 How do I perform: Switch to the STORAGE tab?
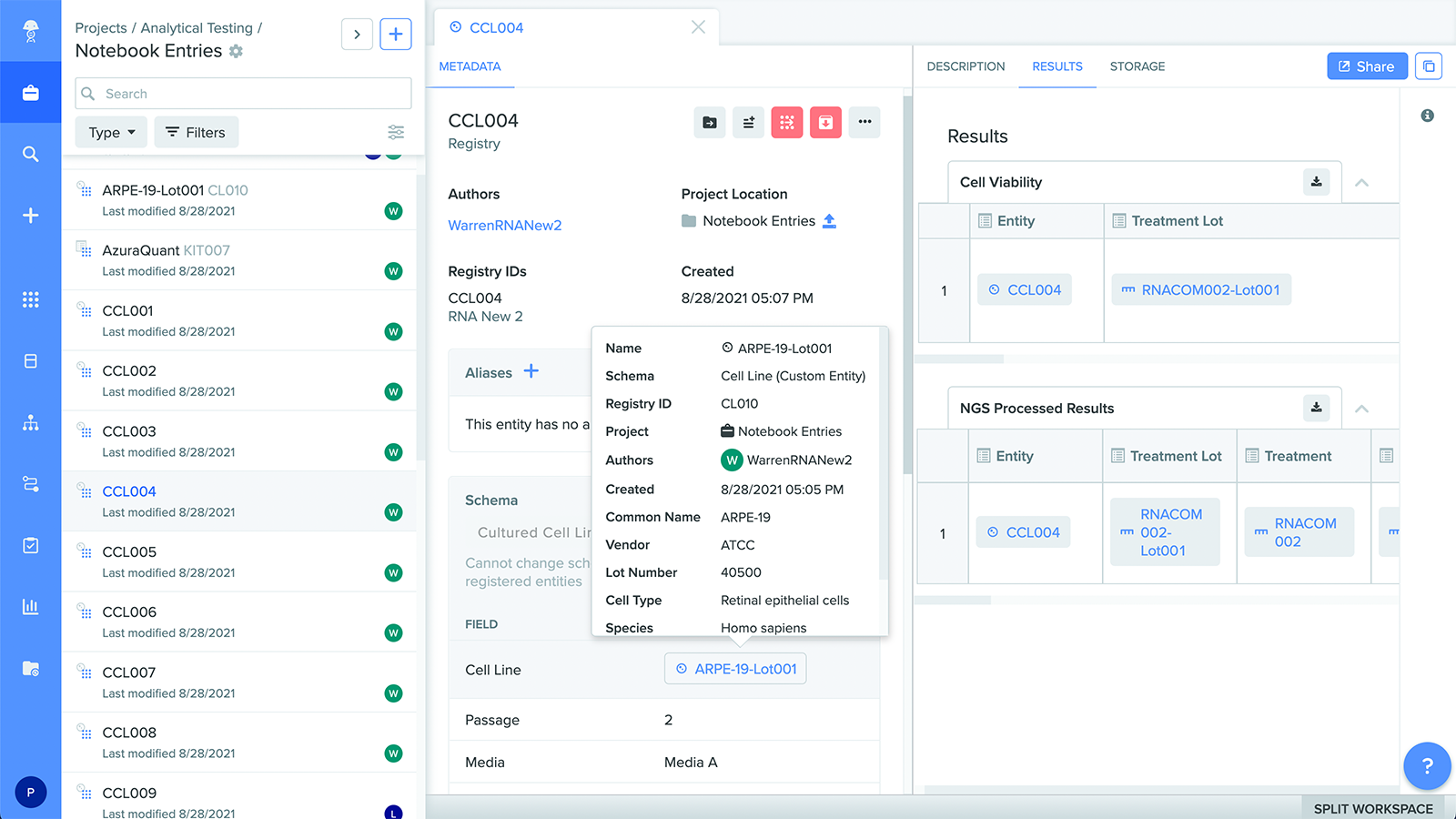point(1137,66)
